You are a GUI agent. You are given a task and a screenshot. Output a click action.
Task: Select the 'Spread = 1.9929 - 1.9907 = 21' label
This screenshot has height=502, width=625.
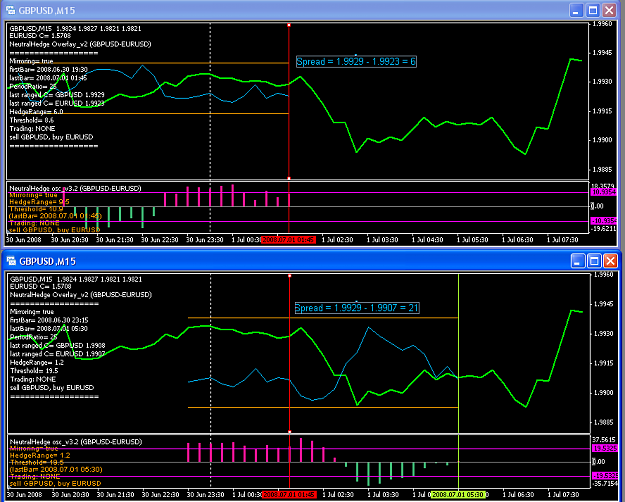[357, 308]
